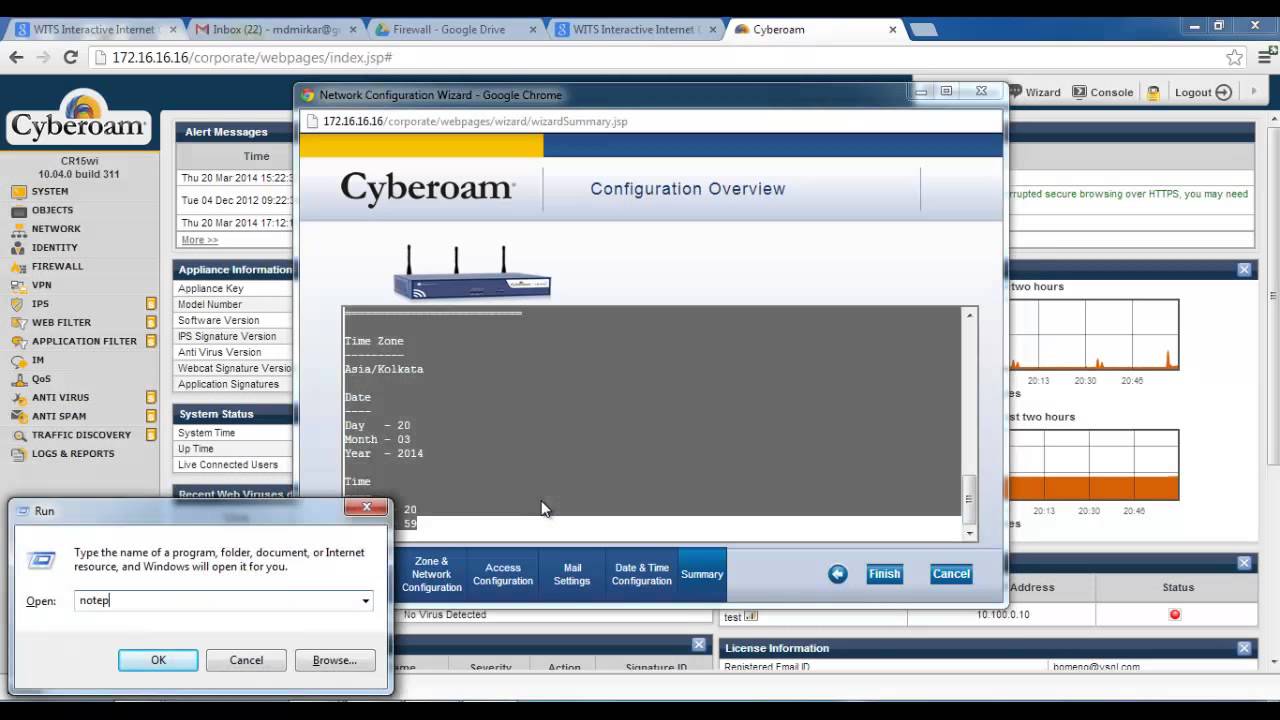Click Logout in the top bar
This screenshot has height=720, width=1280.
(x=1203, y=92)
